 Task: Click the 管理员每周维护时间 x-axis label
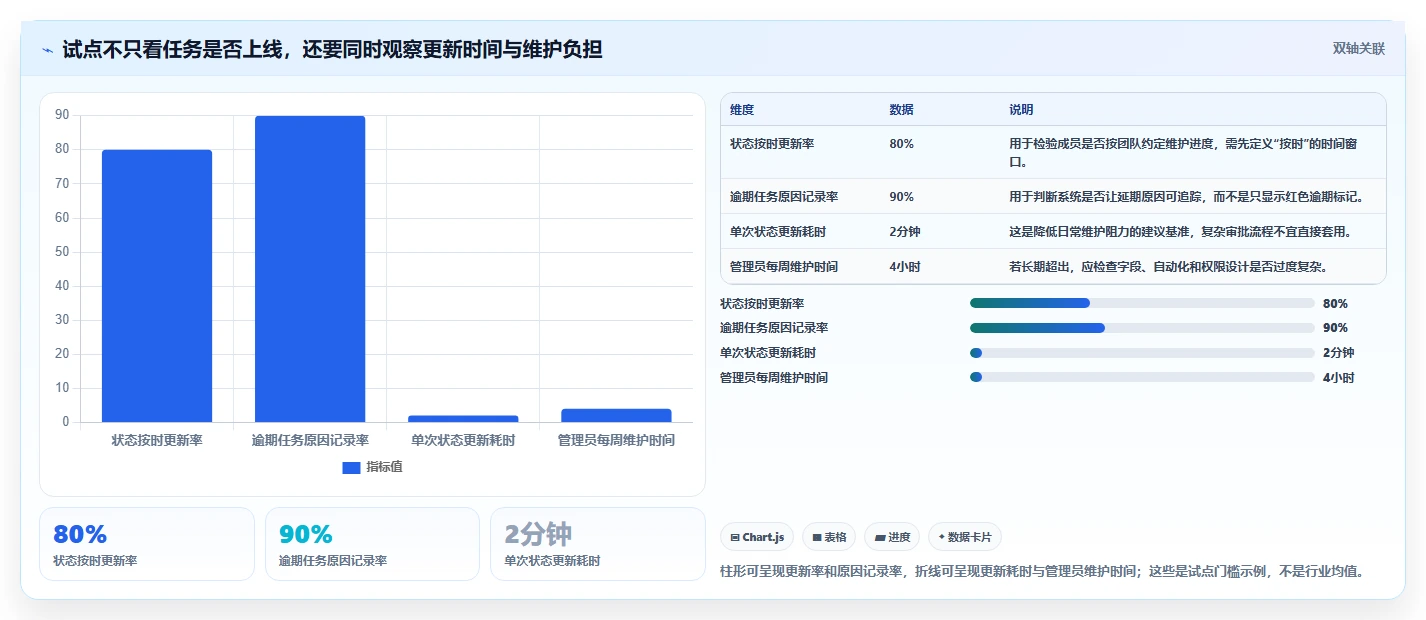point(616,440)
